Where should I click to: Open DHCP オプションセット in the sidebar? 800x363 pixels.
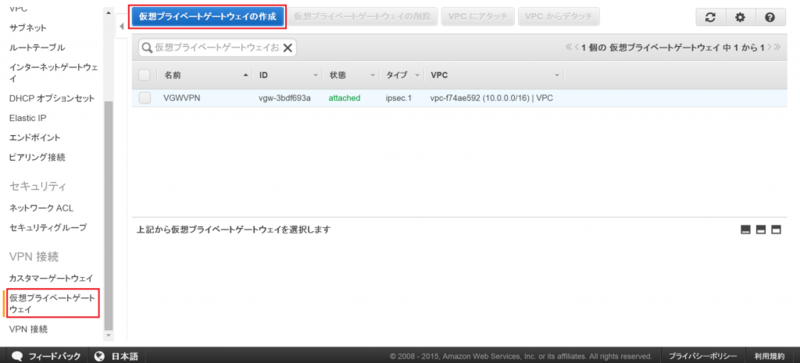[x=52, y=98]
